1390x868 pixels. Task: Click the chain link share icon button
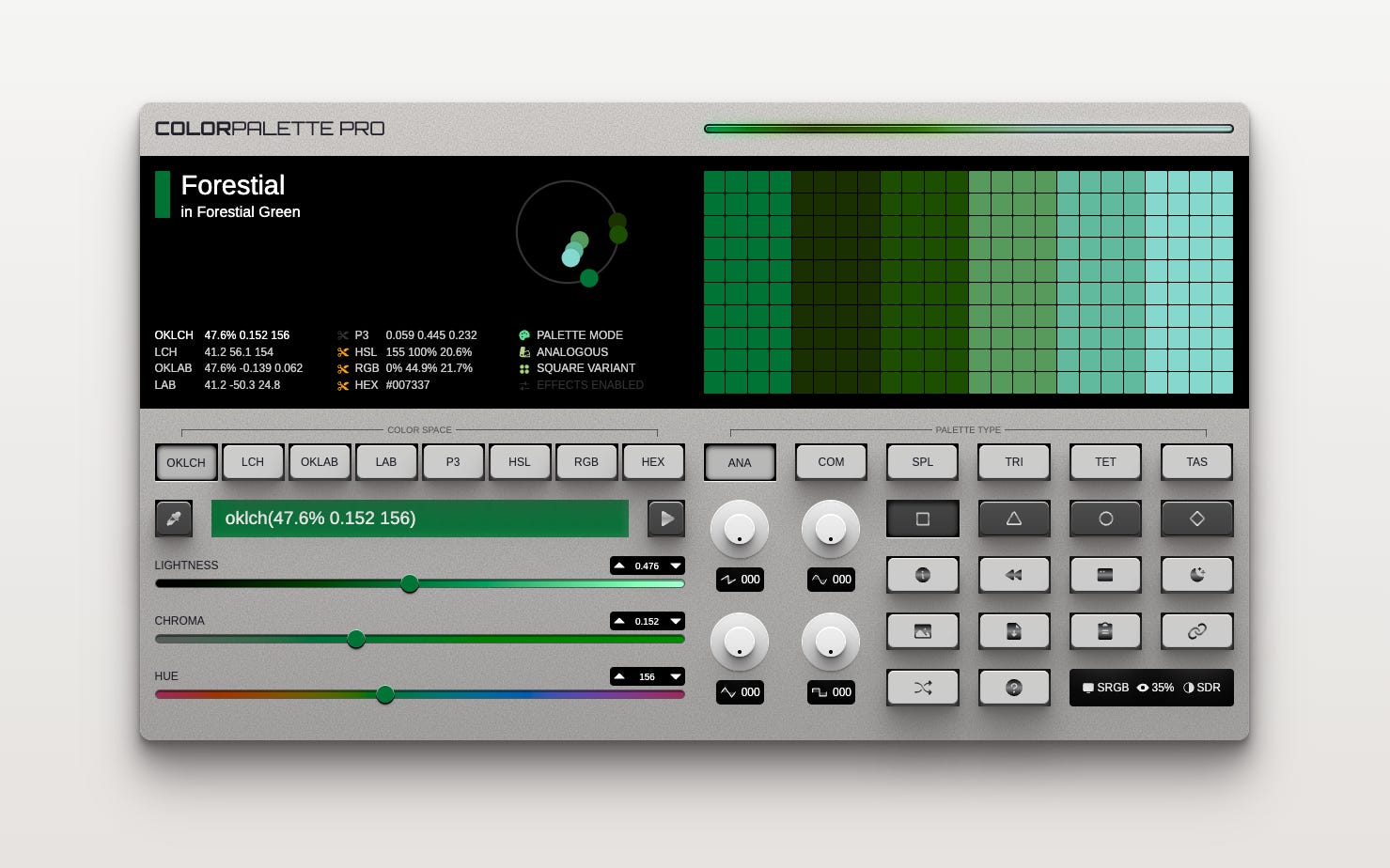[1196, 631]
